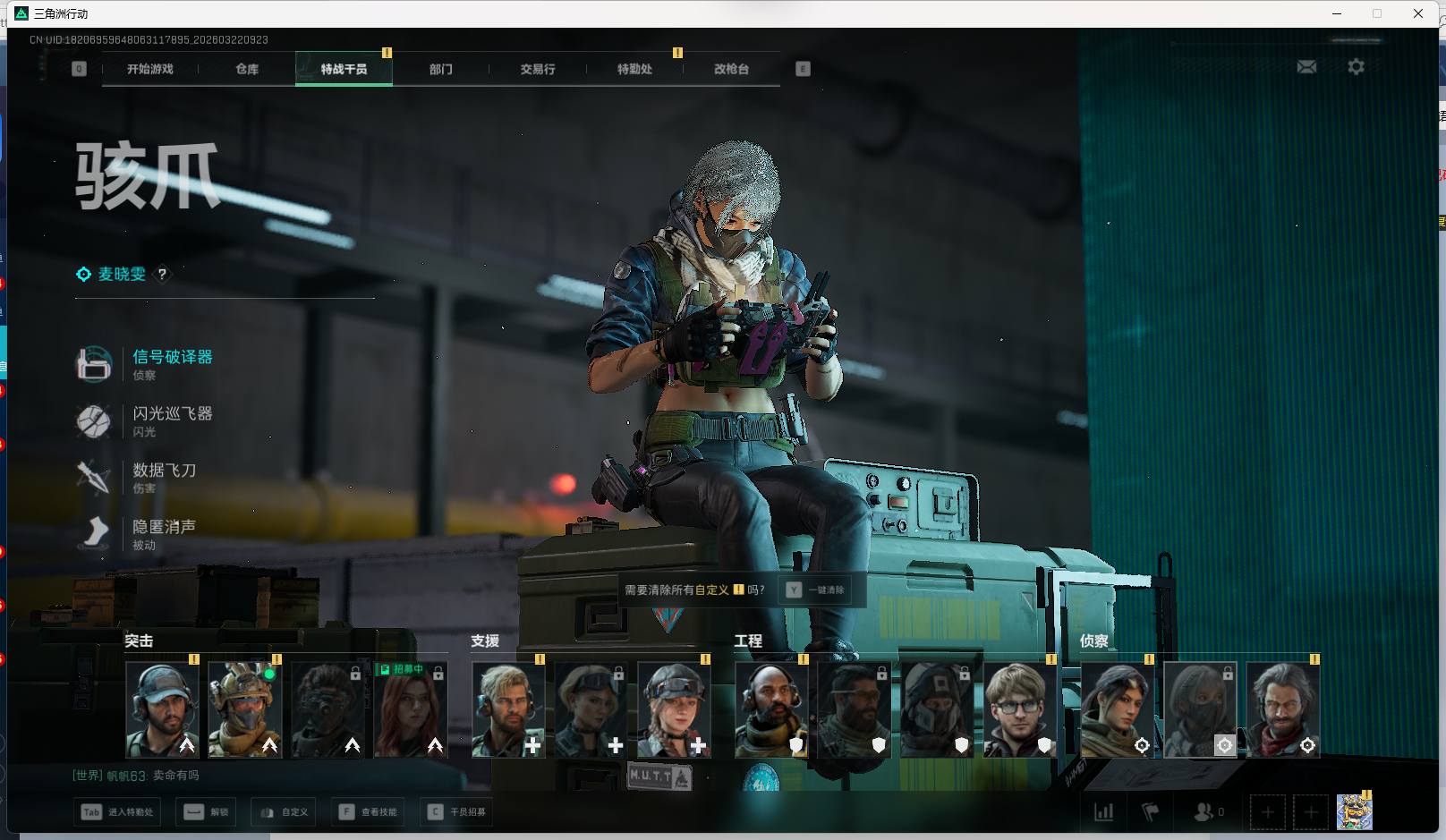Select the 隐匿消声 passive skill icon
Screen dimensions: 1446x840
(94, 533)
